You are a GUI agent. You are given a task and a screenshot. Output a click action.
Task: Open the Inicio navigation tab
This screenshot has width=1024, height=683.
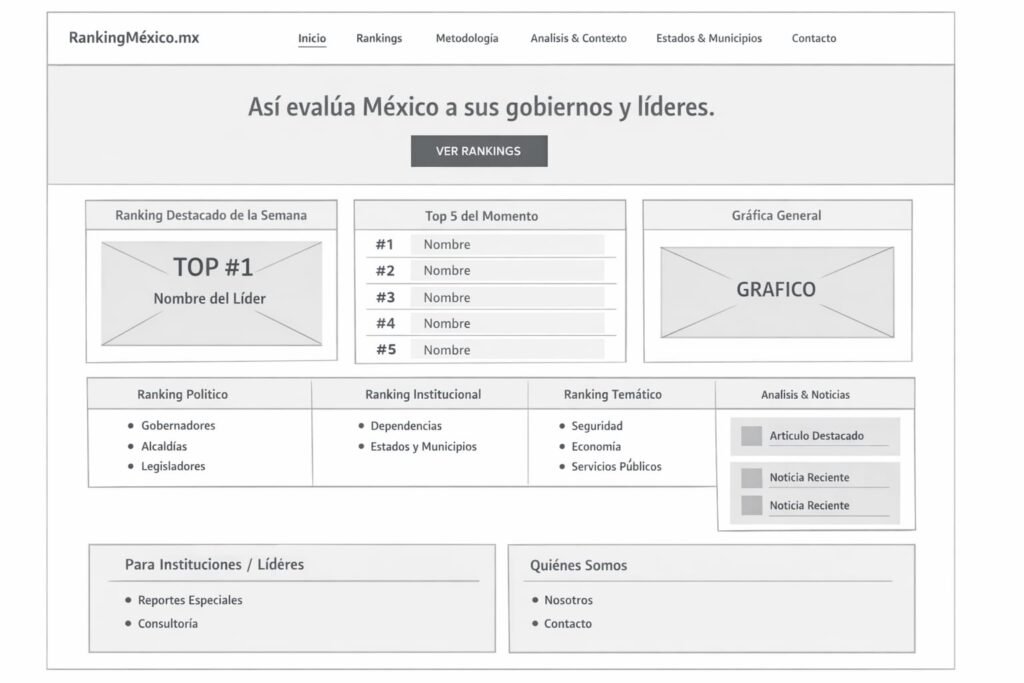(x=312, y=39)
